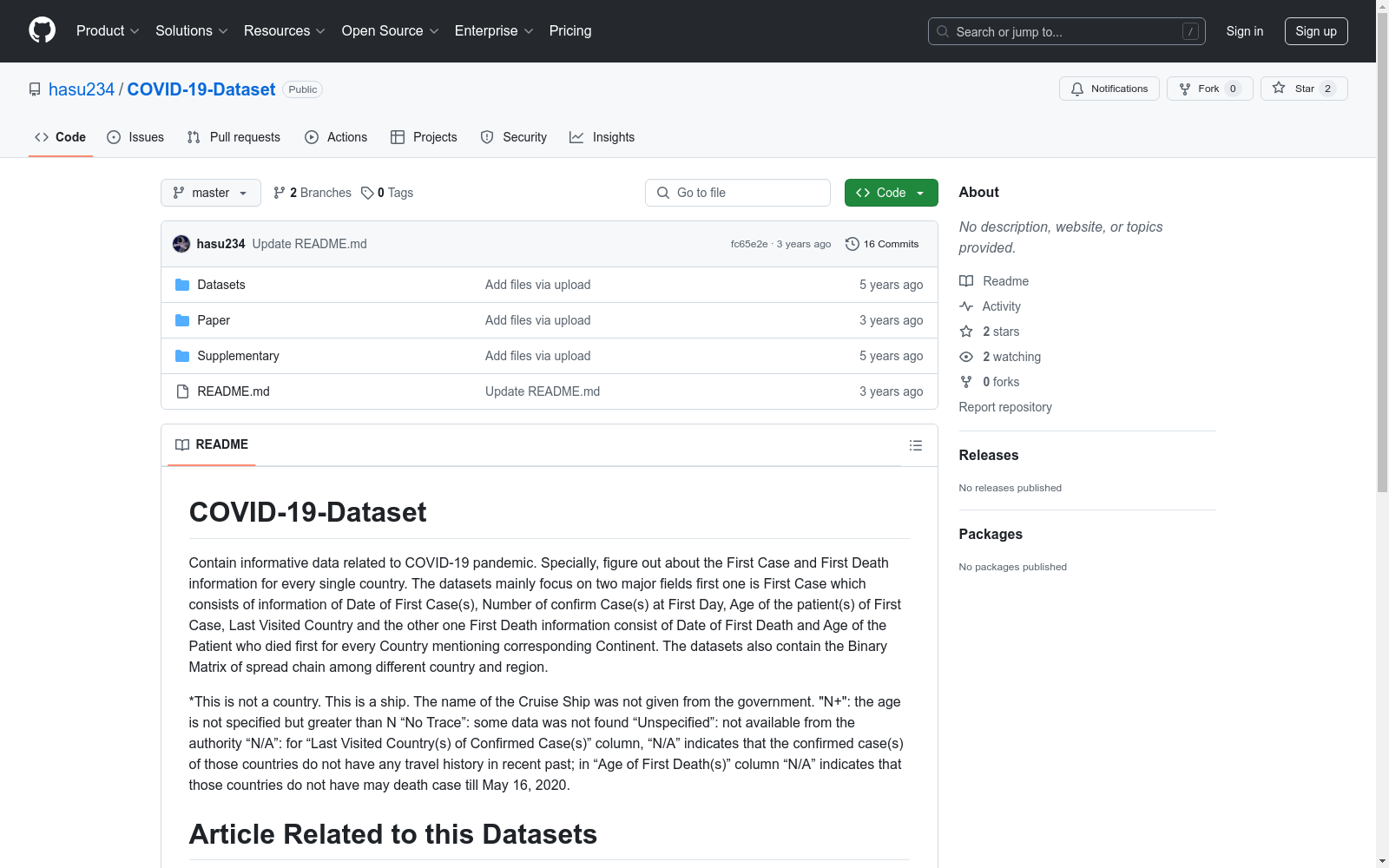Screen dimensions: 1389x868
Task: Click the Search or jump to field
Action: [x=1067, y=31]
